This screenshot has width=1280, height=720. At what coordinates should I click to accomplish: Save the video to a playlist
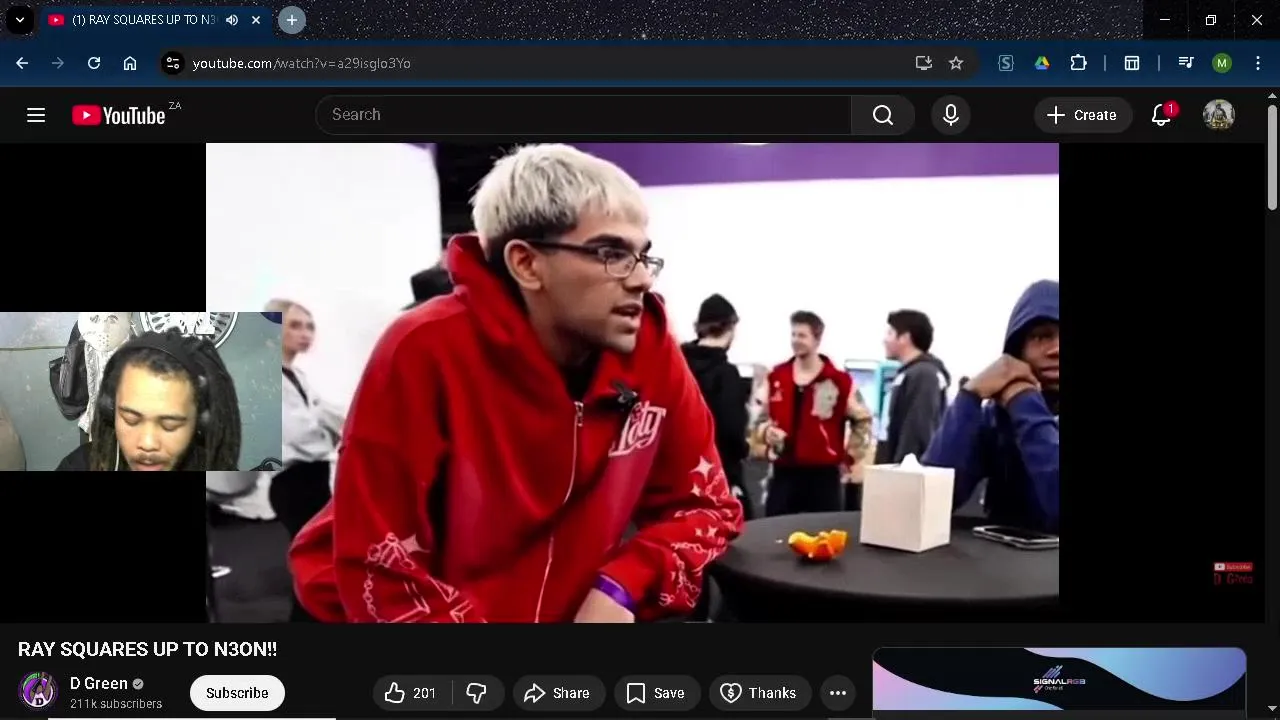tap(657, 693)
